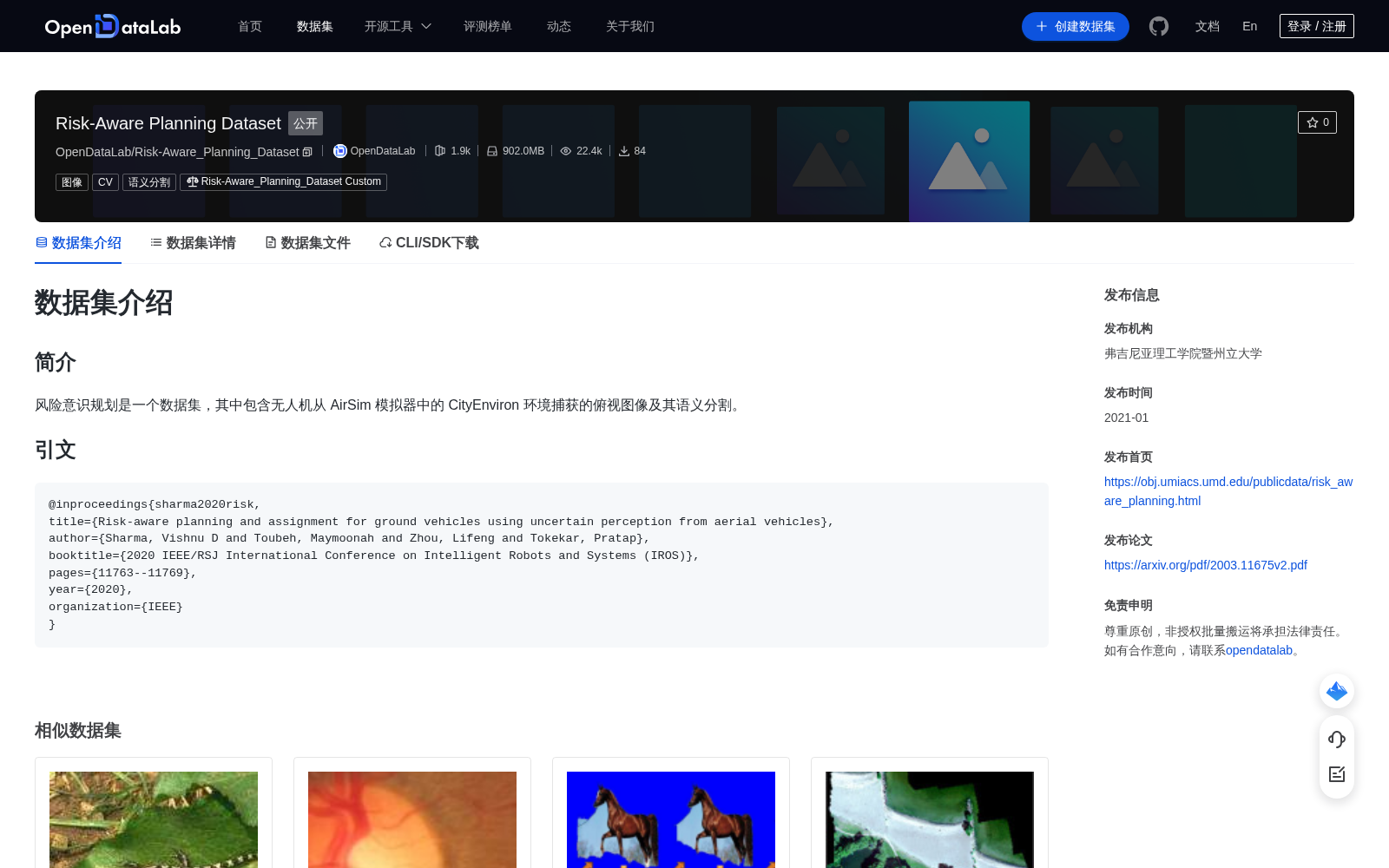
Task: Click the 相似数据集 heading
Action: click(78, 731)
